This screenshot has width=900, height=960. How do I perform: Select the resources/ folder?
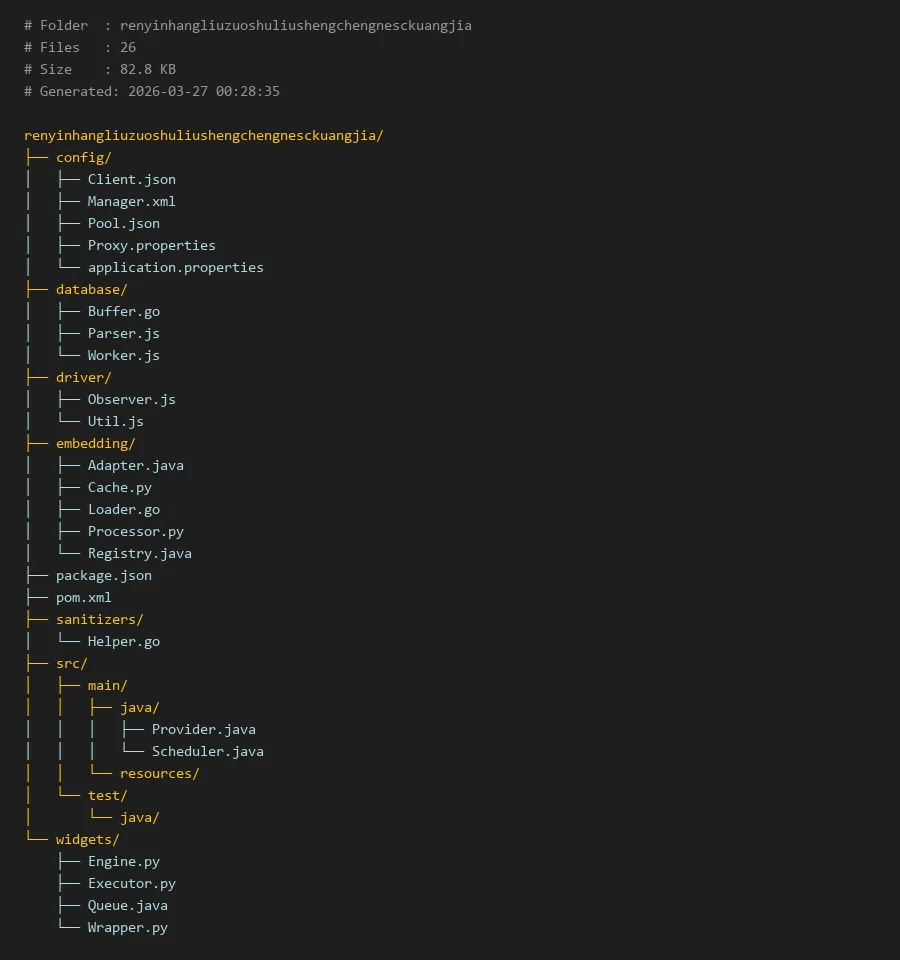(159, 773)
